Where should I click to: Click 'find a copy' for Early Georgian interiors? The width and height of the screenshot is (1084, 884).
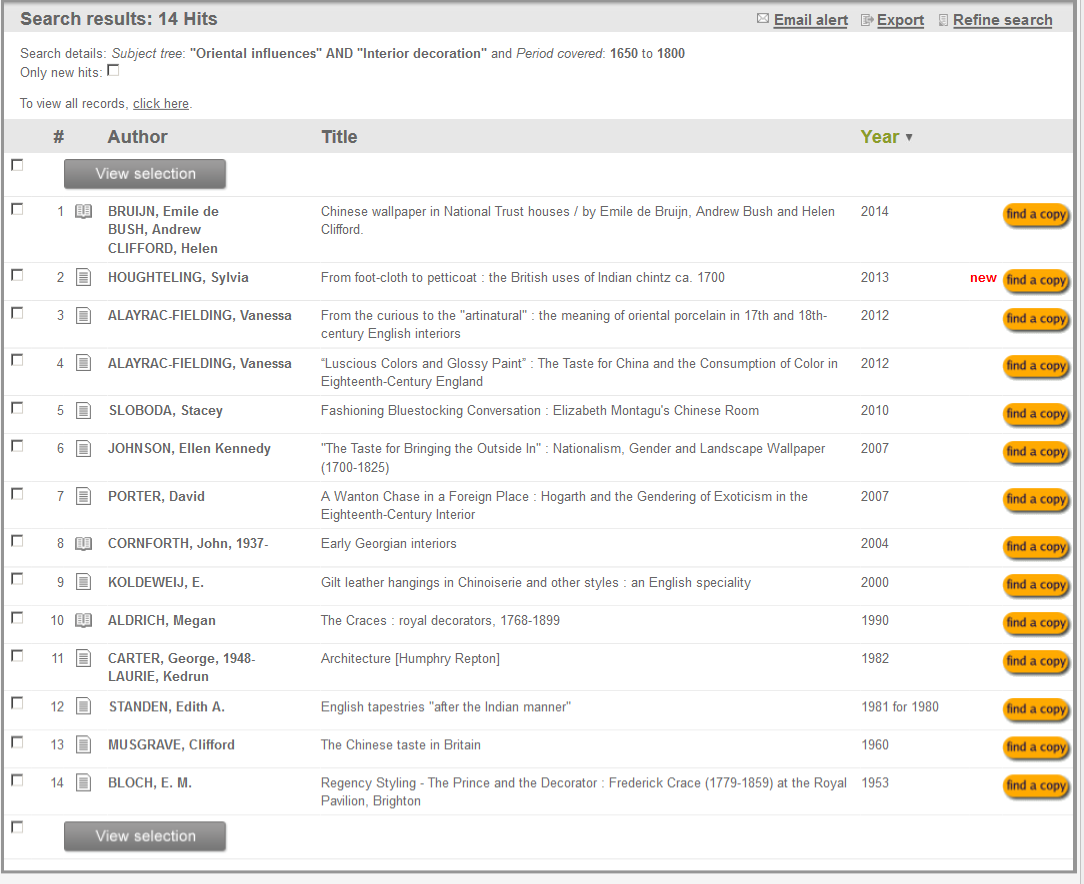click(1036, 547)
